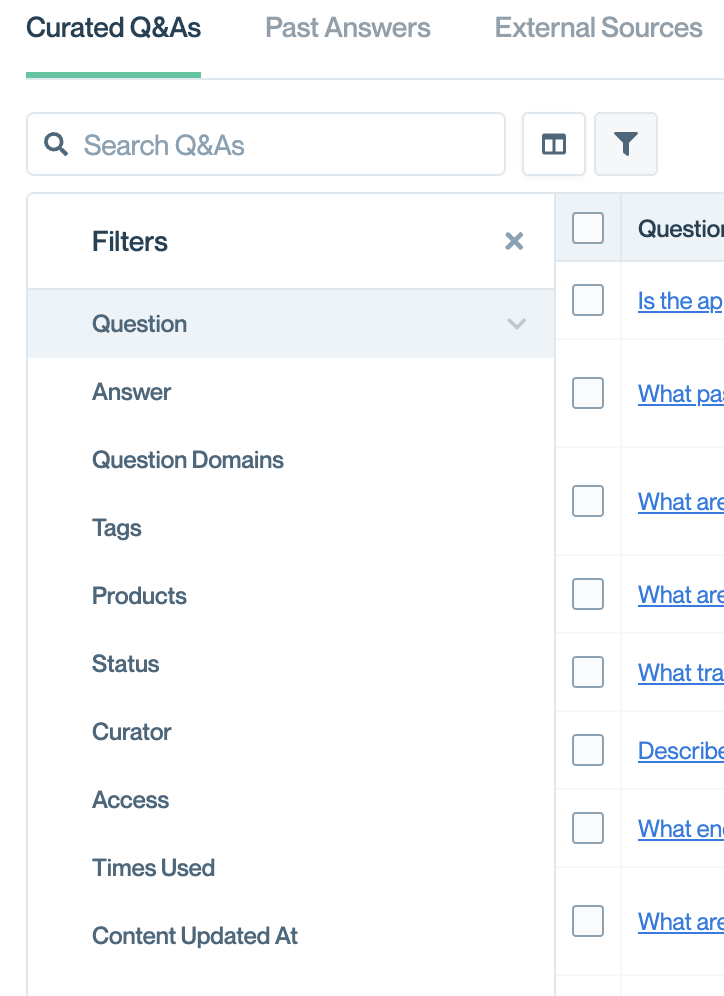Click the search magnifier icon
The width and height of the screenshot is (724, 996).
click(56, 145)
